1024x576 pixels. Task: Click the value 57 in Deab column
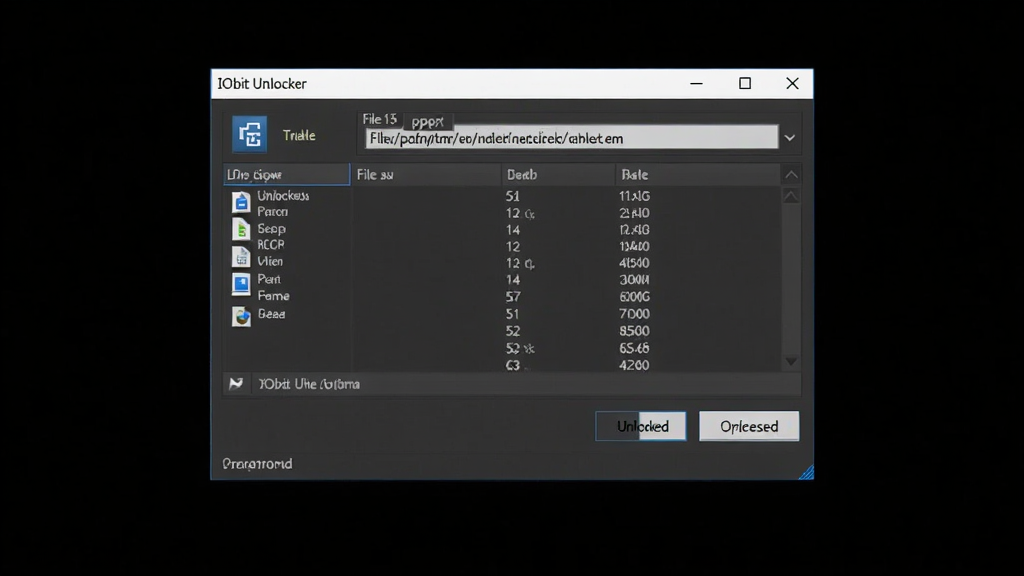(513, 297)
